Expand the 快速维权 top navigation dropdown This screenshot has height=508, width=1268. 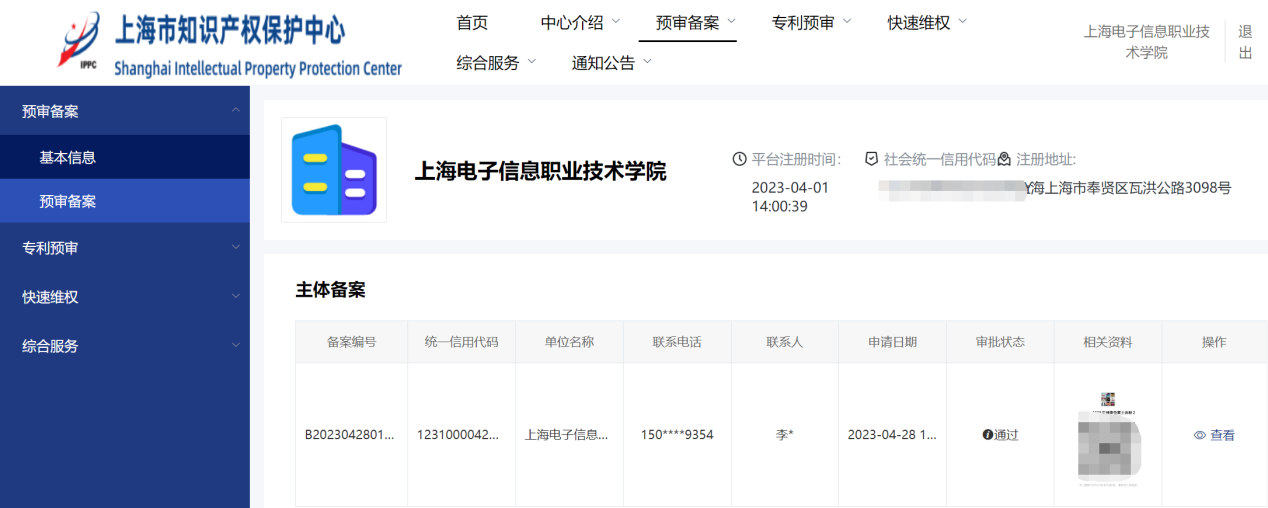click(927, 22)
